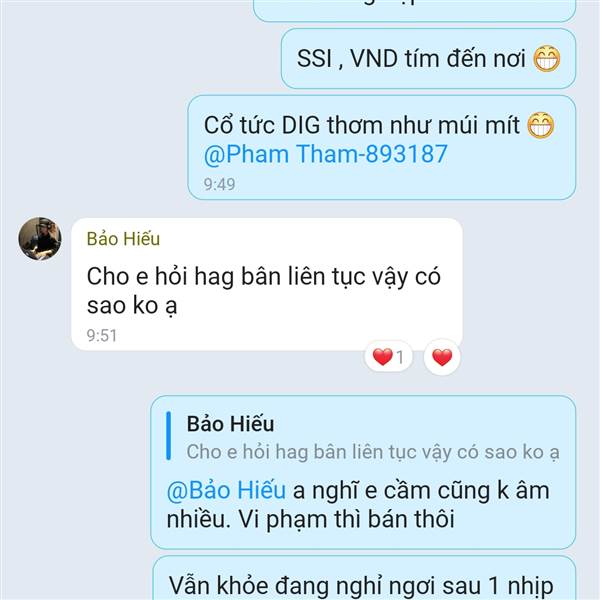Click the 9:49 timestamp
Image resolution: width=600 pixels, height=600 pixels.
219,184
